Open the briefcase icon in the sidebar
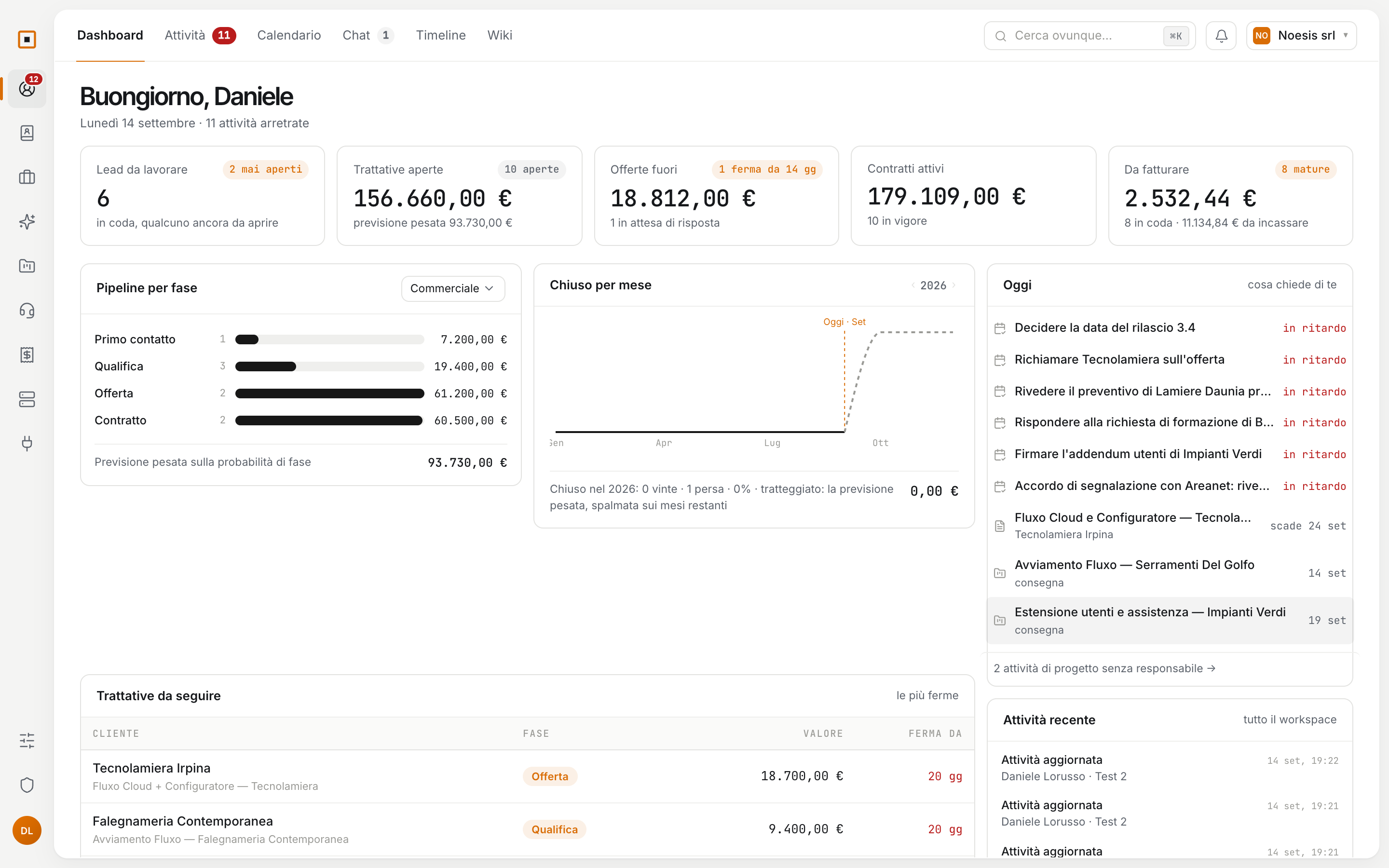1389x868 pixels. click(x=27, y=177)
